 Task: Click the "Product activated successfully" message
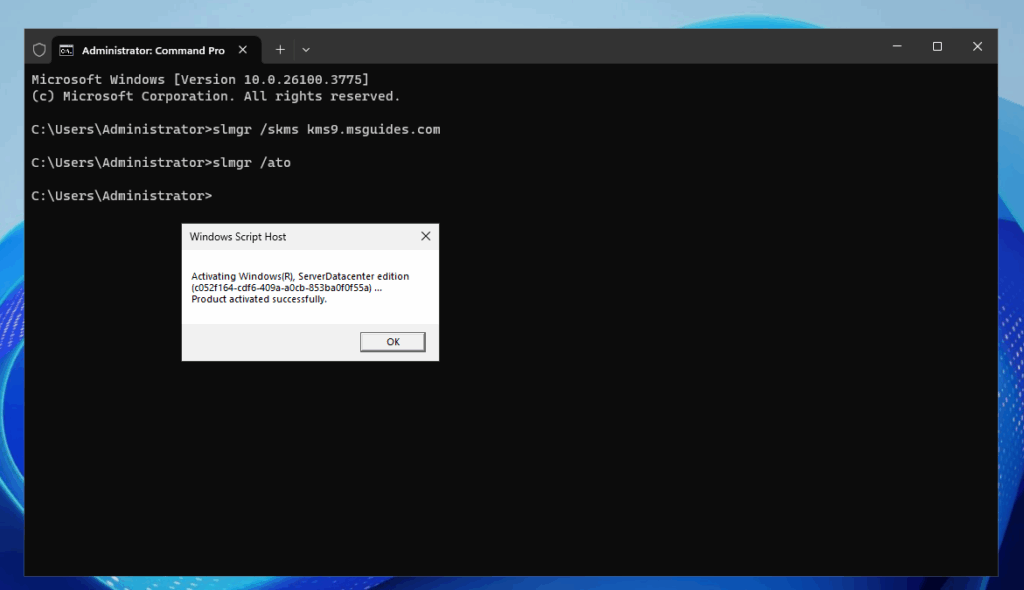[x=259, y=299]
